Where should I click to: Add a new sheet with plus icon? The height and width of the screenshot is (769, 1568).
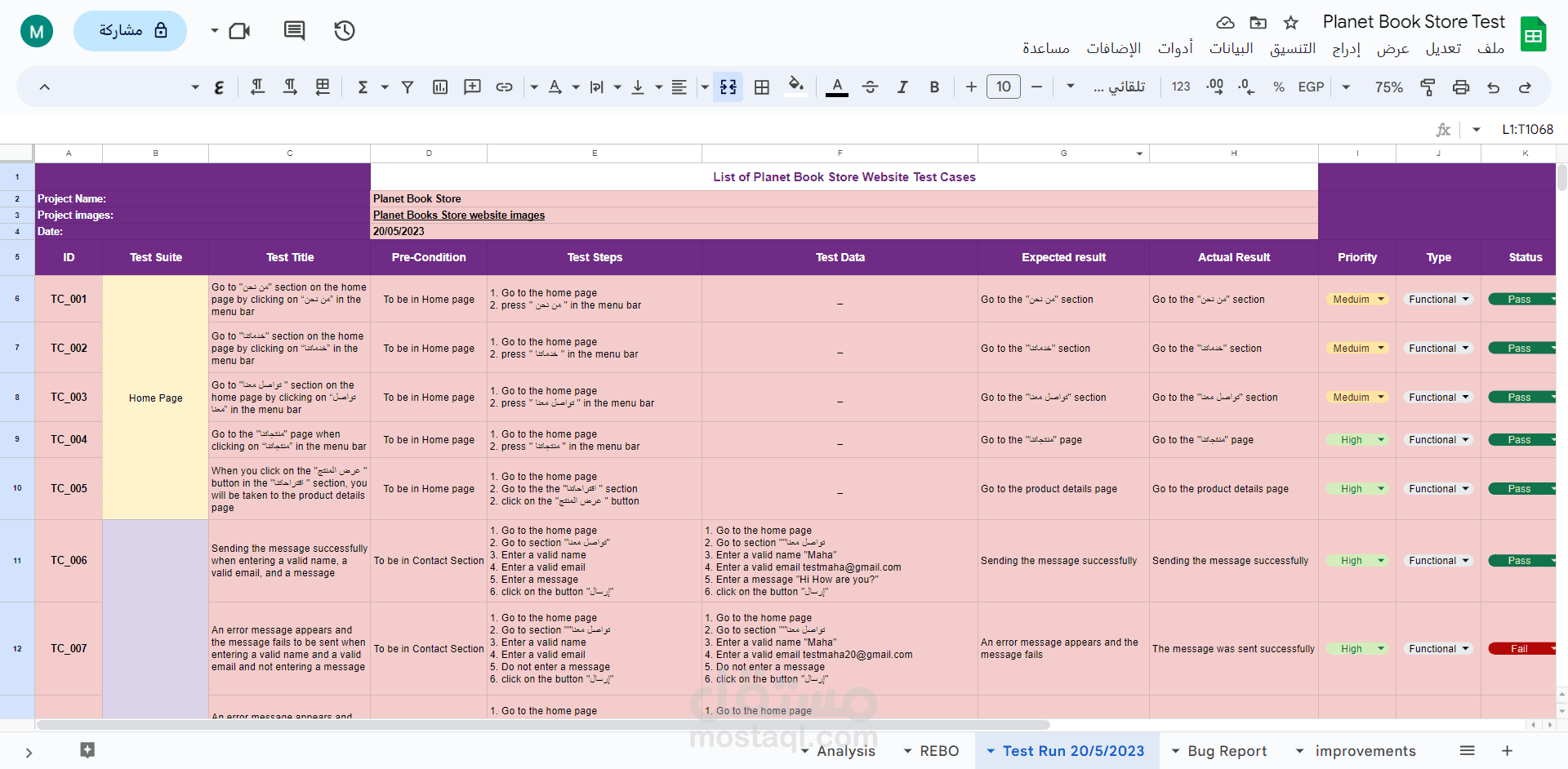click(1508, 750)
